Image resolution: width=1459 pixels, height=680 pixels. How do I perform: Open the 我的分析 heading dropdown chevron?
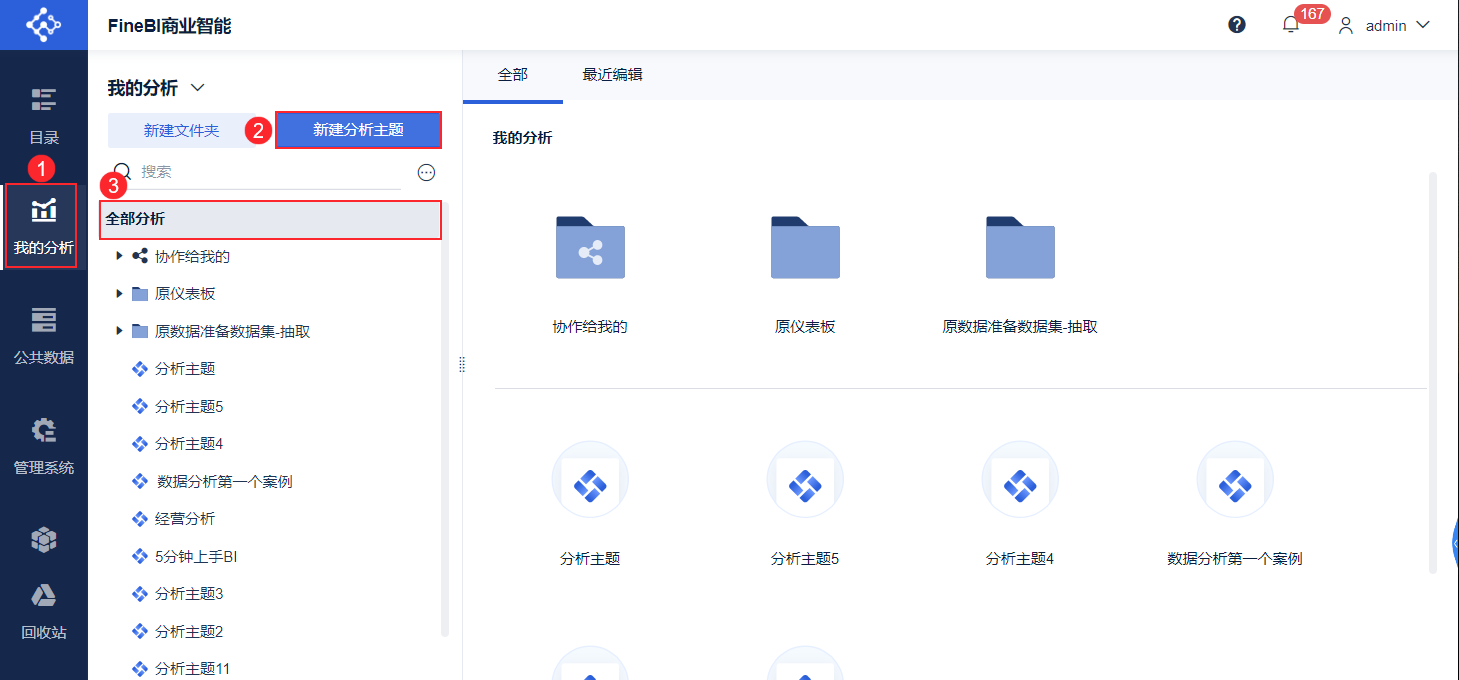click(197, 88)
